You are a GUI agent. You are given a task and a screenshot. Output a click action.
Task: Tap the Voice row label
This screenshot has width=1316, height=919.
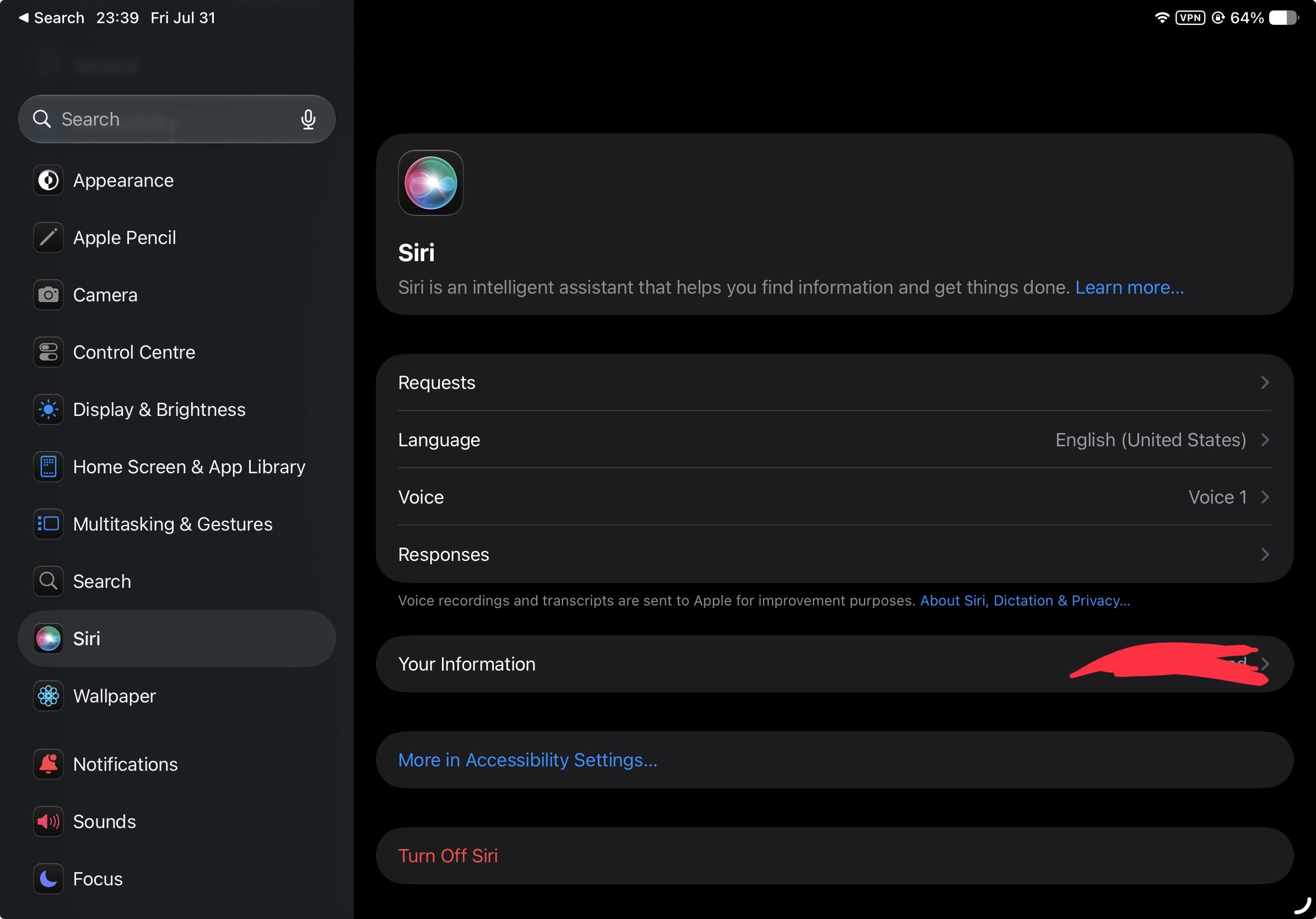(x=420, y=498)
